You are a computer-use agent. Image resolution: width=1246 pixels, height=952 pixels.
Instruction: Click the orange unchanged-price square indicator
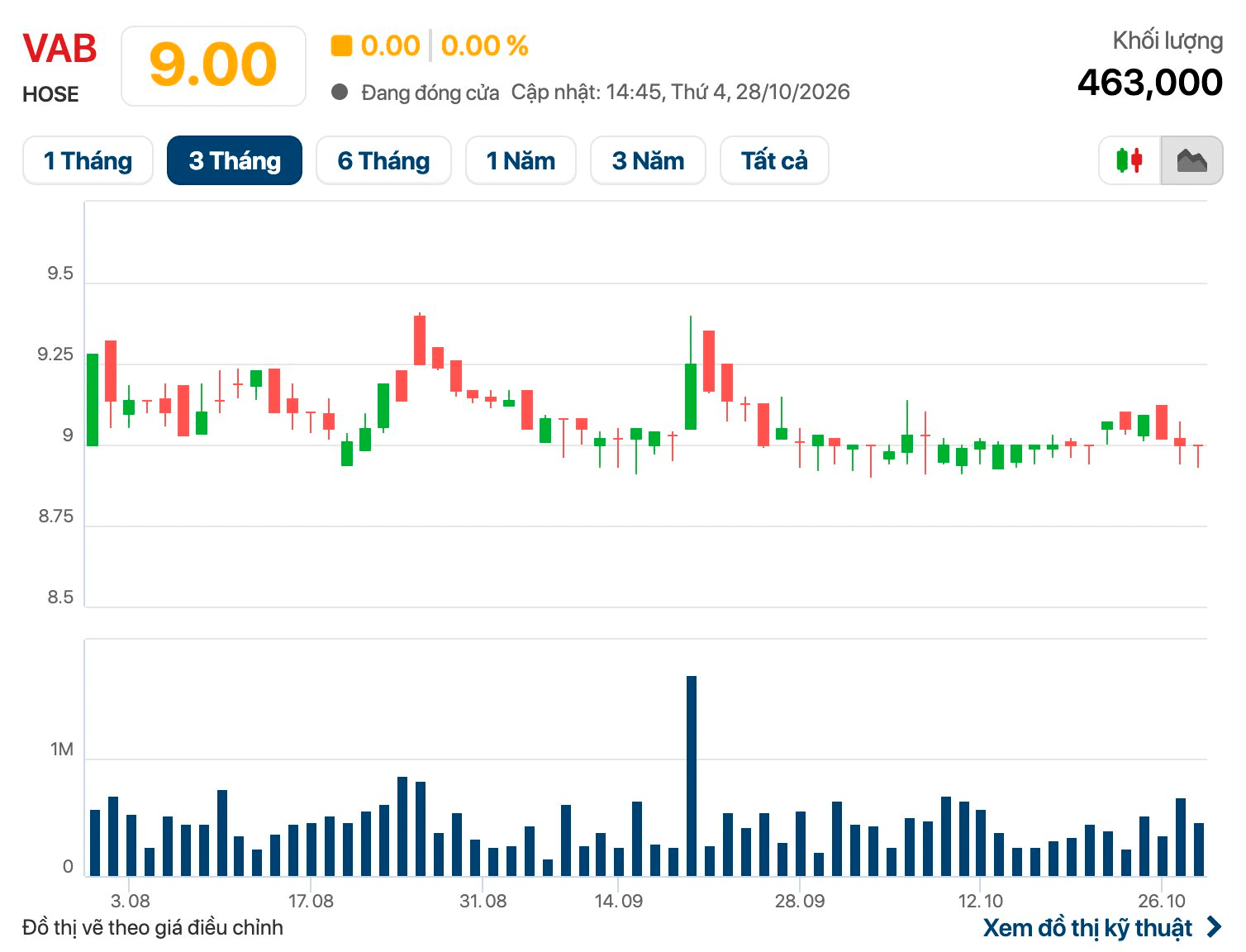pos(341,45)
